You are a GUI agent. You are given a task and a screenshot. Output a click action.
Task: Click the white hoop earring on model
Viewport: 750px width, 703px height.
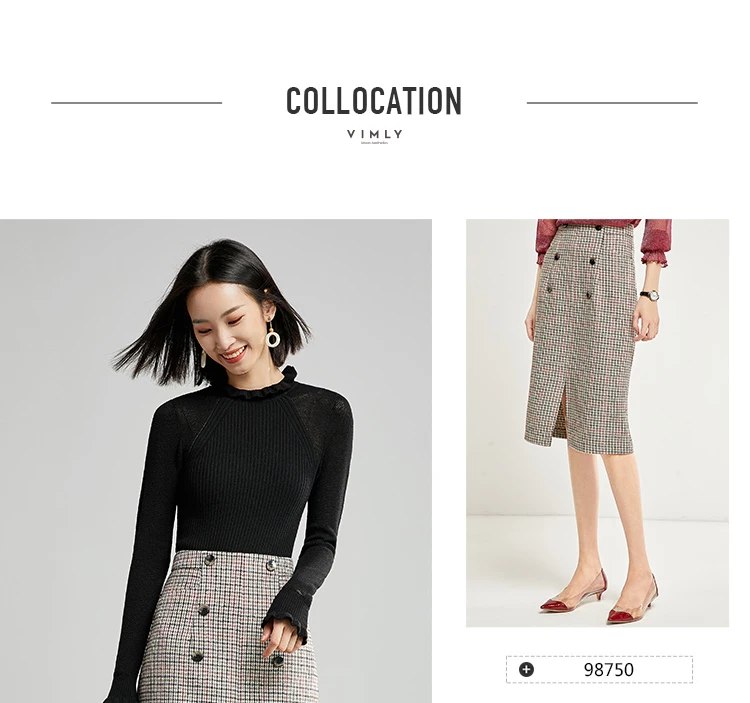pyautogui.click(x=274, y=339)
